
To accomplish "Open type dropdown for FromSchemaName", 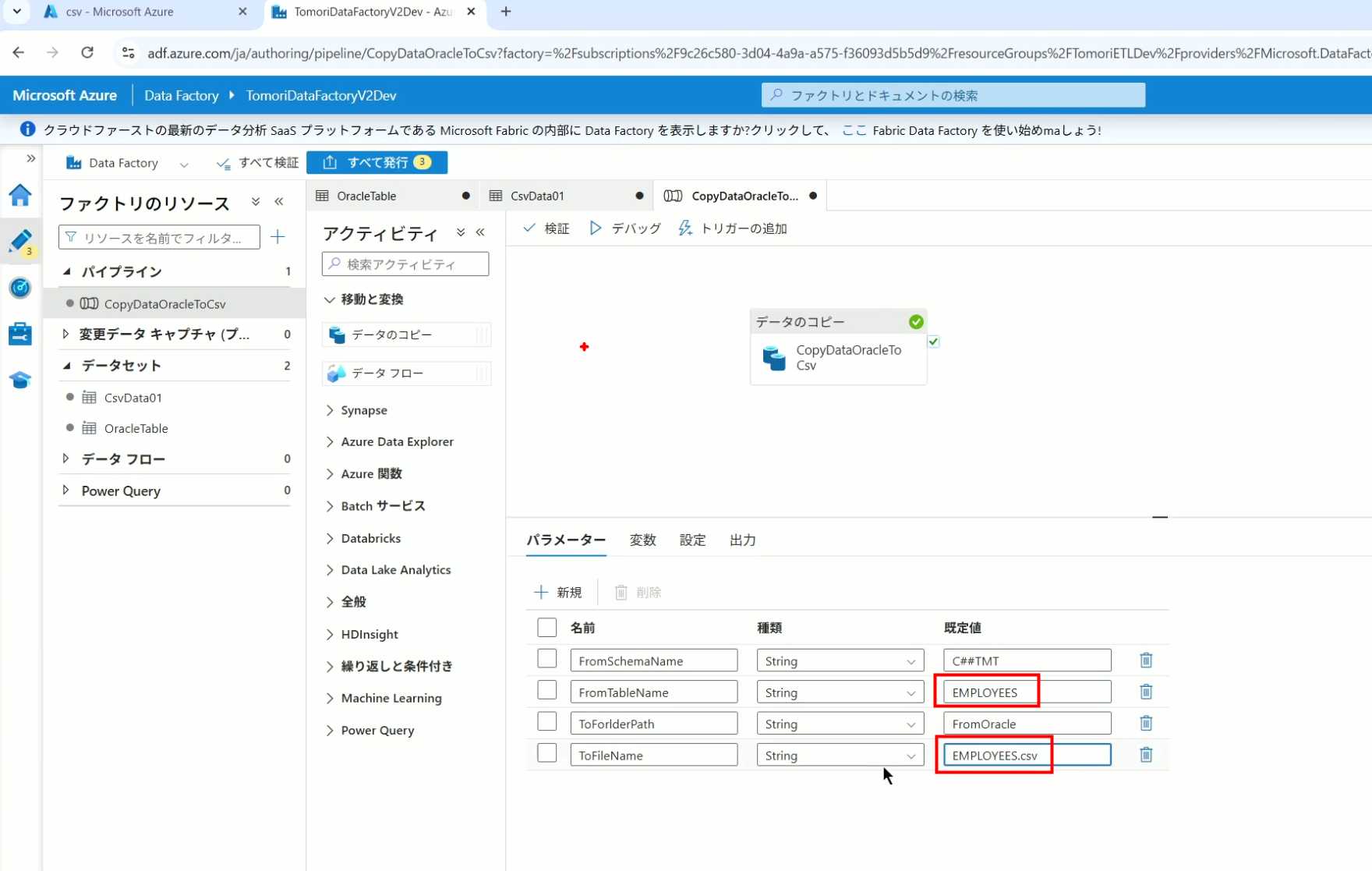I will click(x=840, y=661).
